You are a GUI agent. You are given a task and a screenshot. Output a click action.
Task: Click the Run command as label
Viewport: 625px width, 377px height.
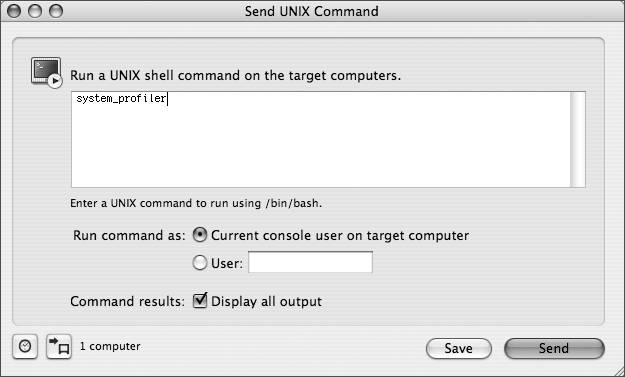pyautogui.click(x=129, y=236)
